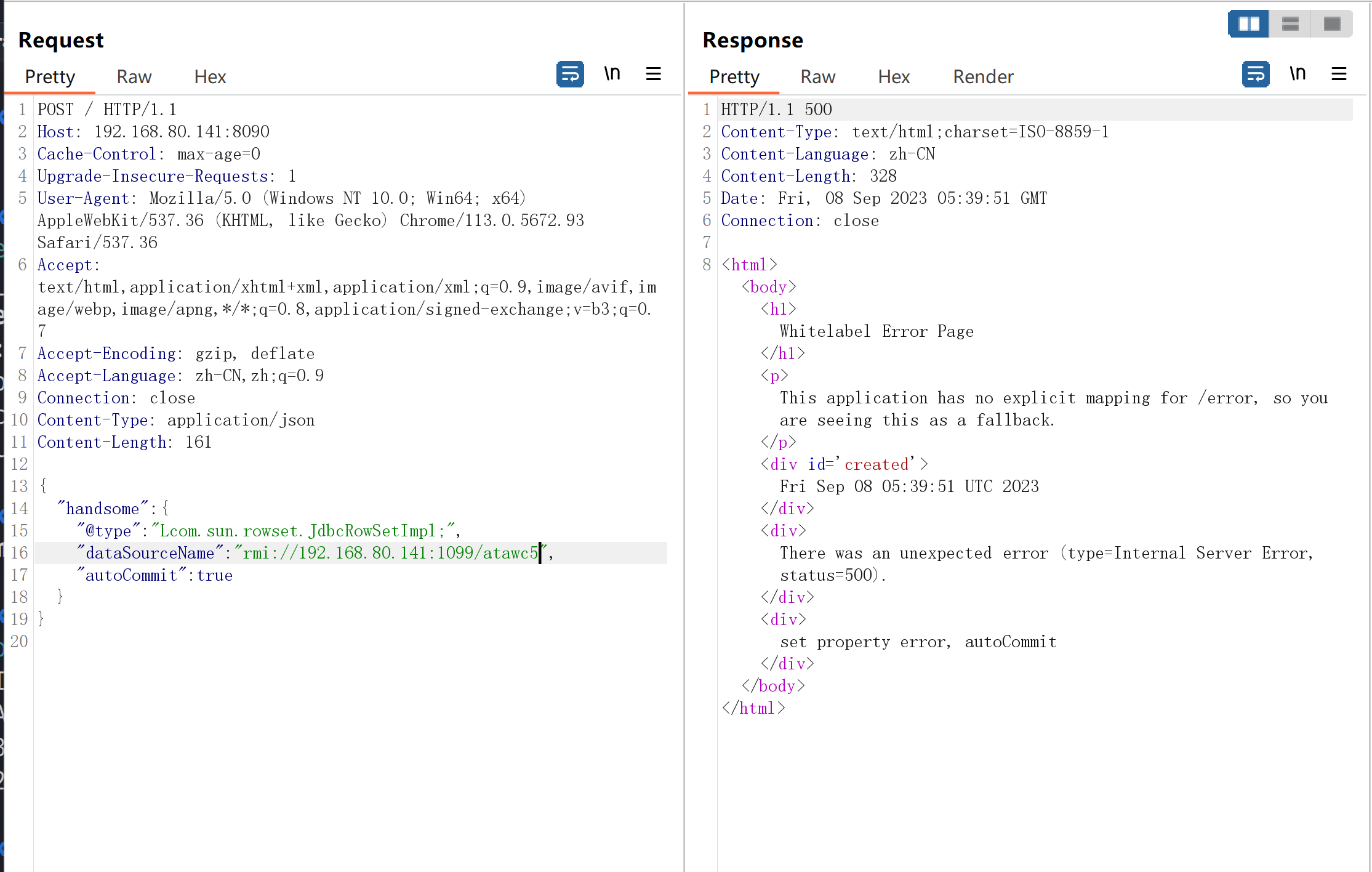Switch Response to Hex tab

click(x=894, y=77)
